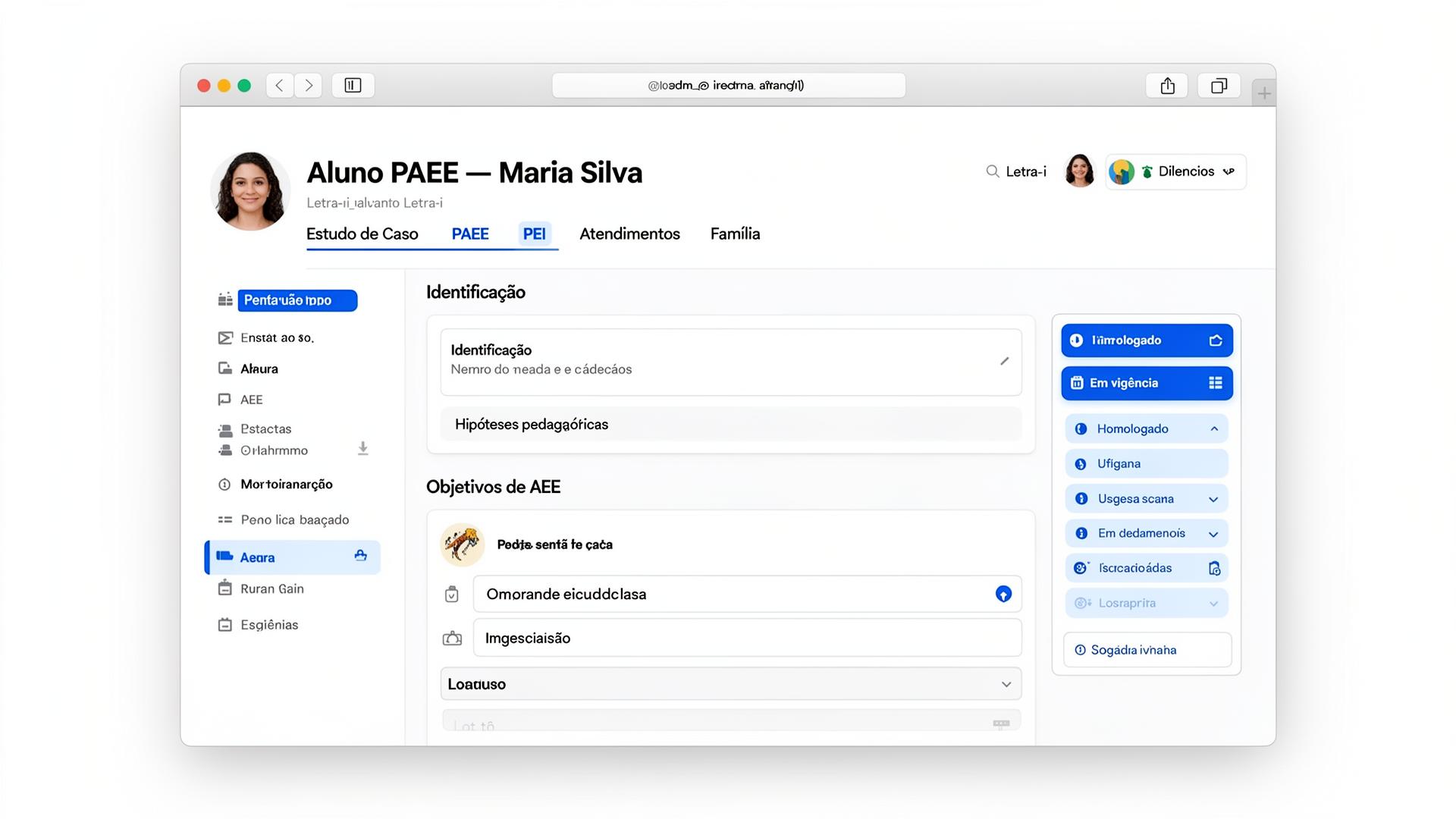Click the highlighted Penta'uão button in sidebar
This screenshot has height=819, width=1456.
[x=297, y=300]
